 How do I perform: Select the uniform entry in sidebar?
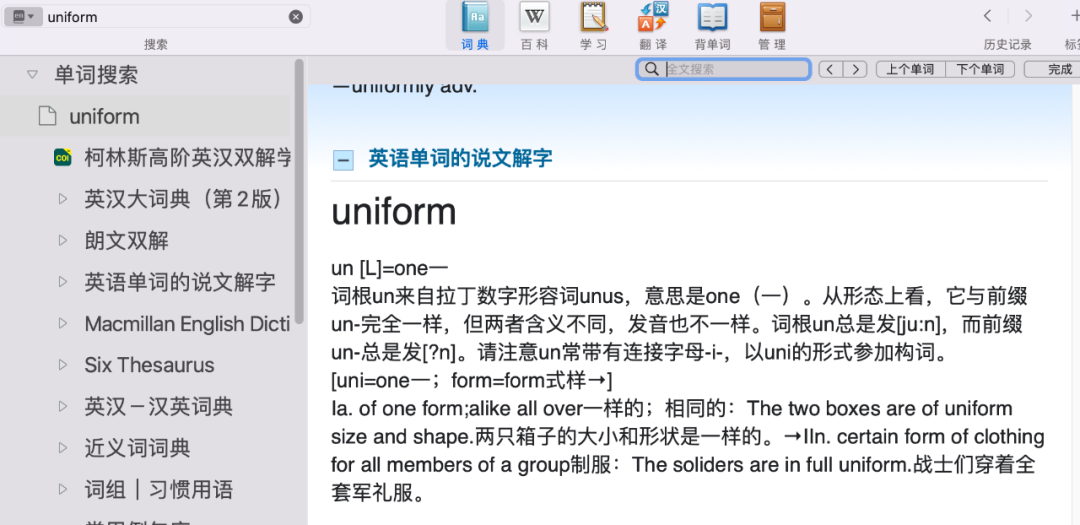click(x=147, y=116)
